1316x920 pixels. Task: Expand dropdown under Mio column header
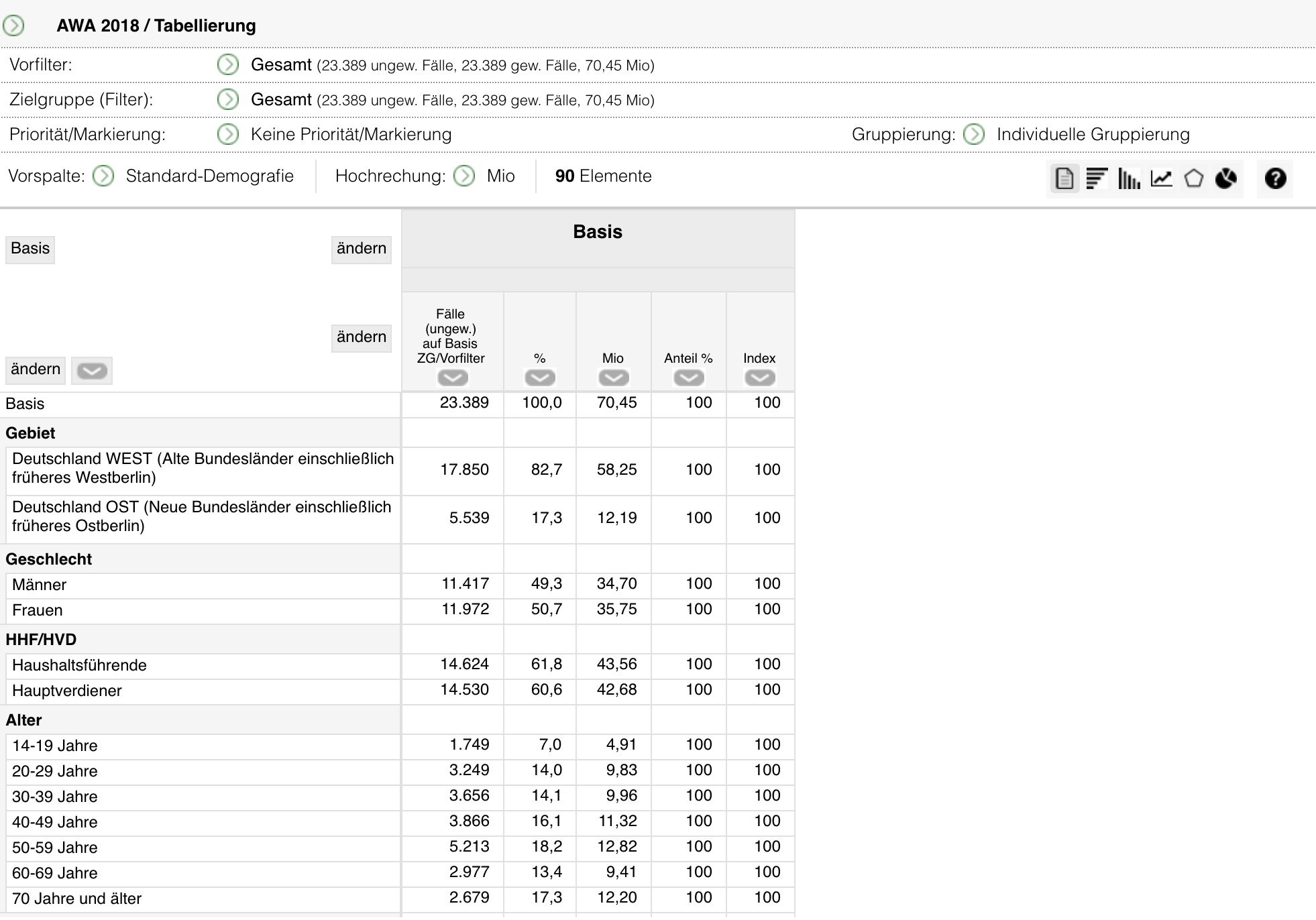(x=614, y=378)
